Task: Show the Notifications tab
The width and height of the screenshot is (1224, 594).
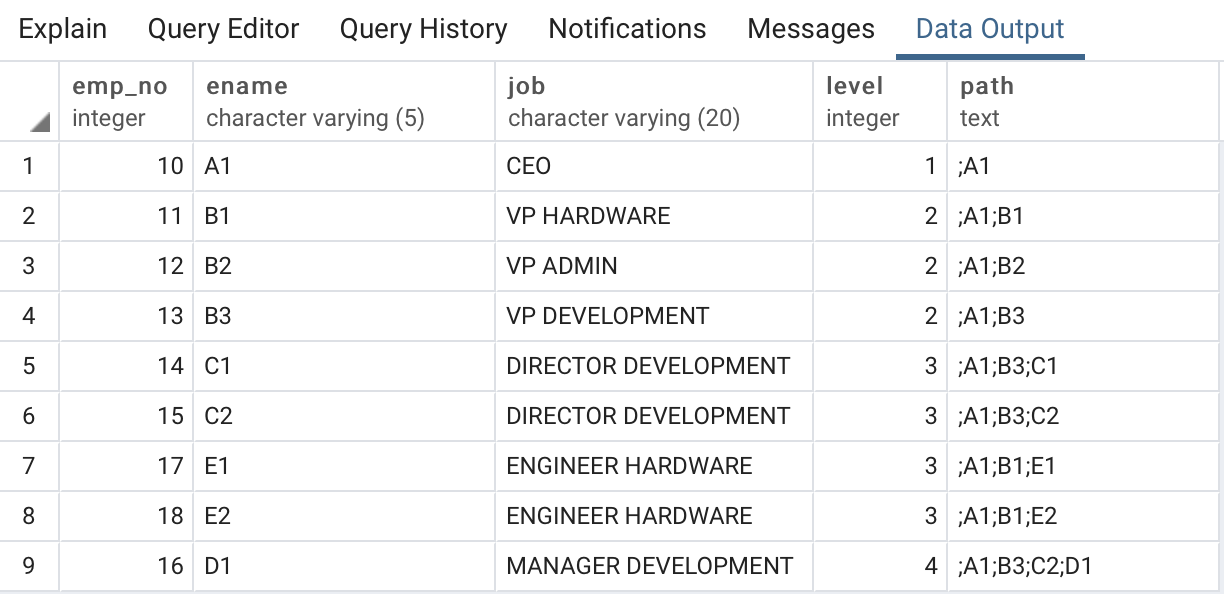Action: (627, 30)
